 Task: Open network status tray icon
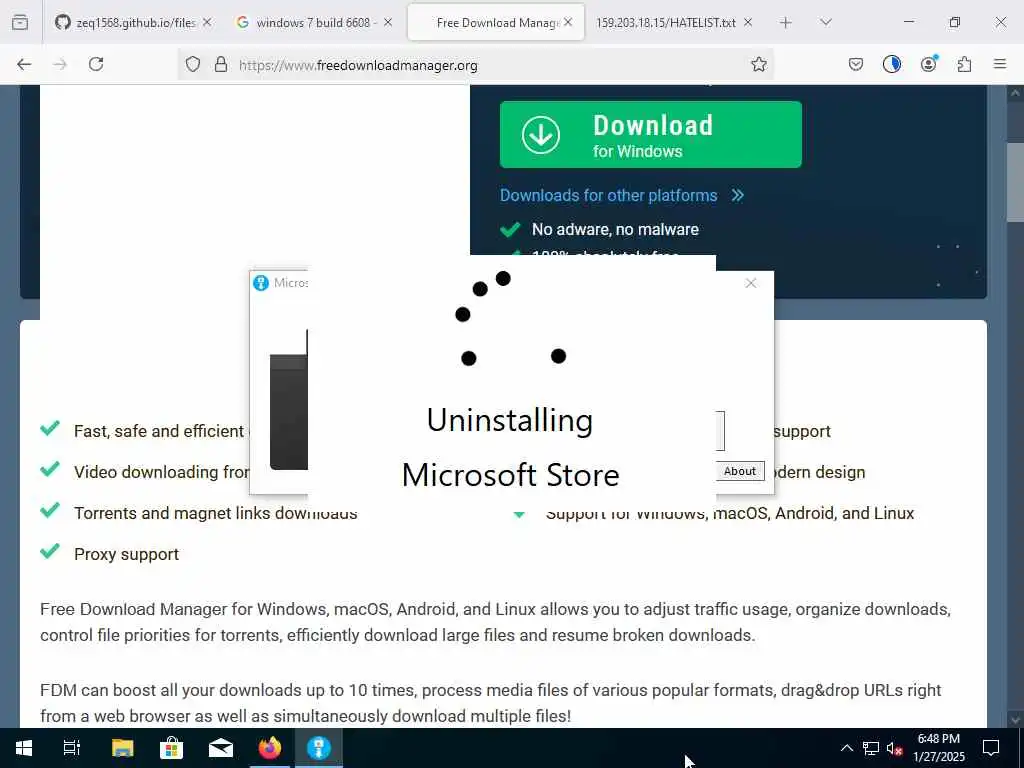click(871, 748)
